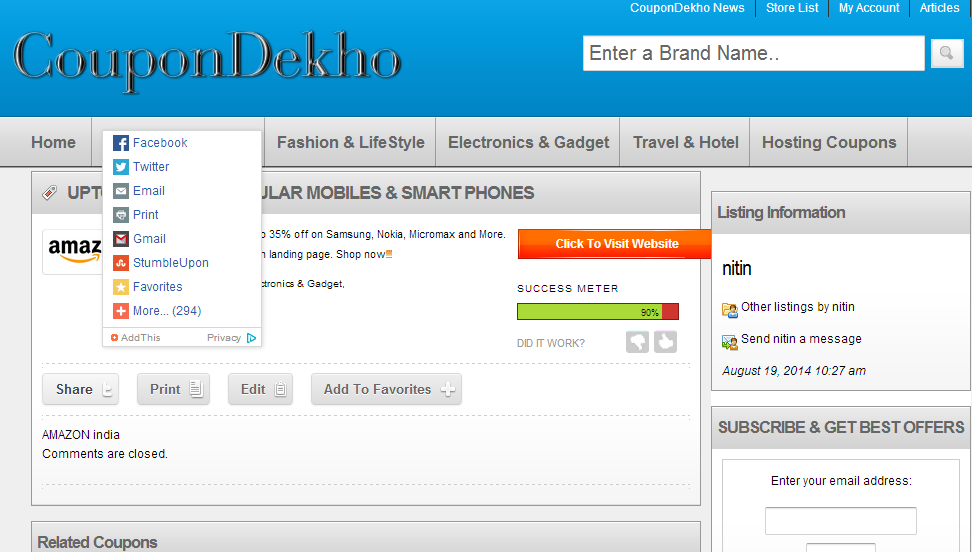
Task: Click the nitin author name
Action: pos(736,269)
